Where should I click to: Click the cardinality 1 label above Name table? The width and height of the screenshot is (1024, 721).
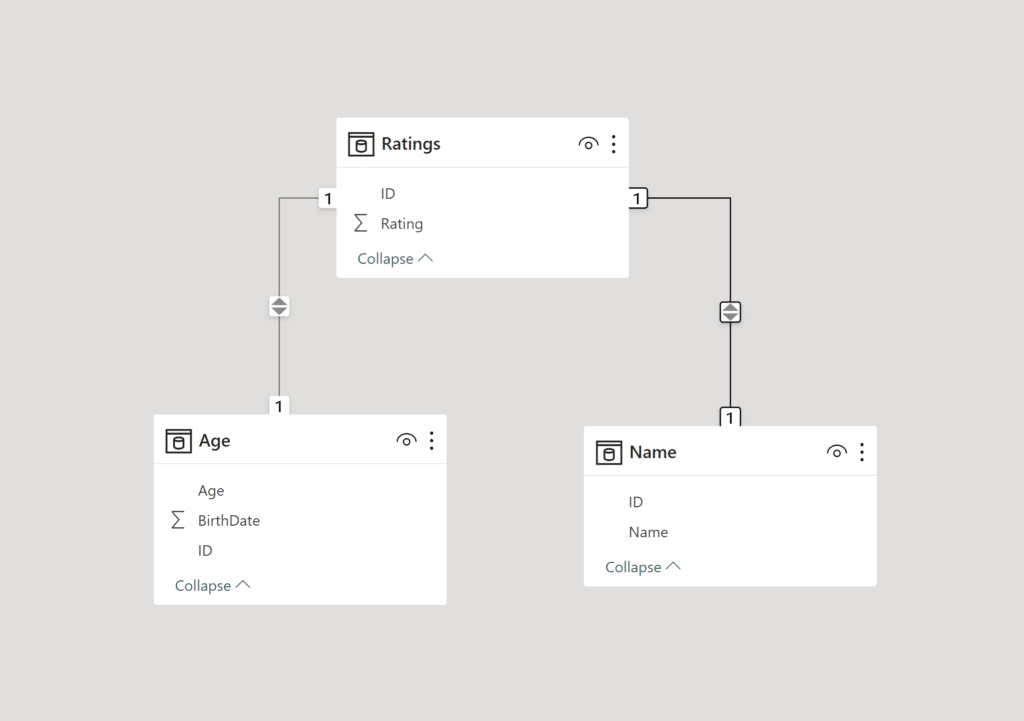[x=731, y=417]
